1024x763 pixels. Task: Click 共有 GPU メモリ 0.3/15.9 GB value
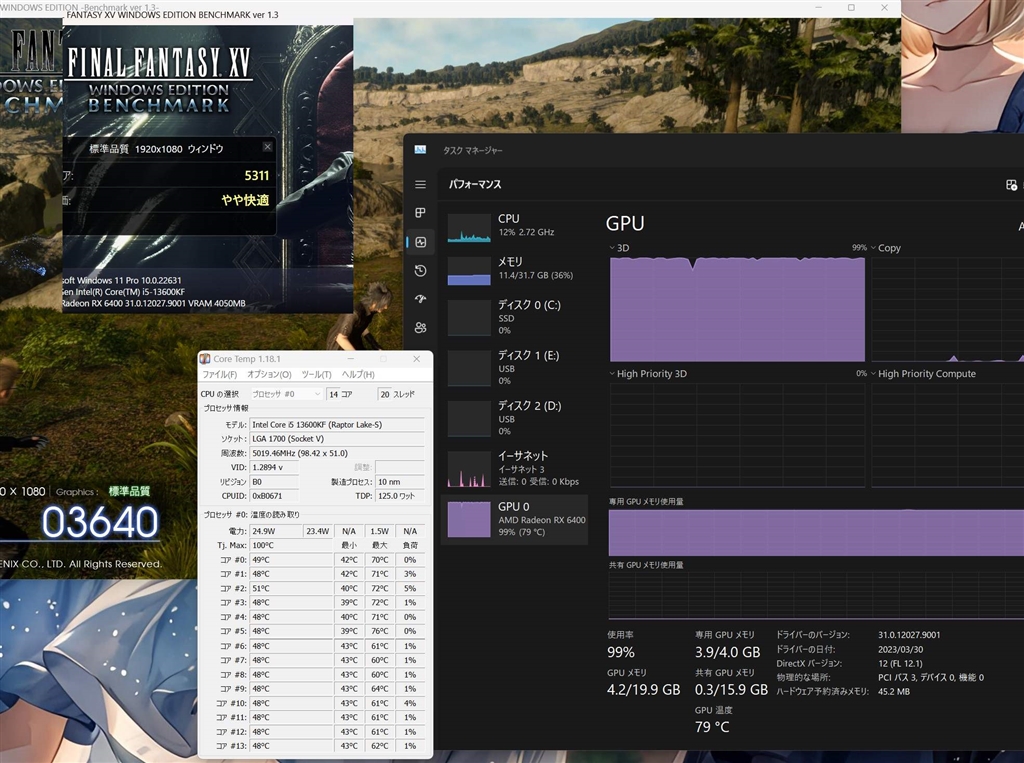731,690
